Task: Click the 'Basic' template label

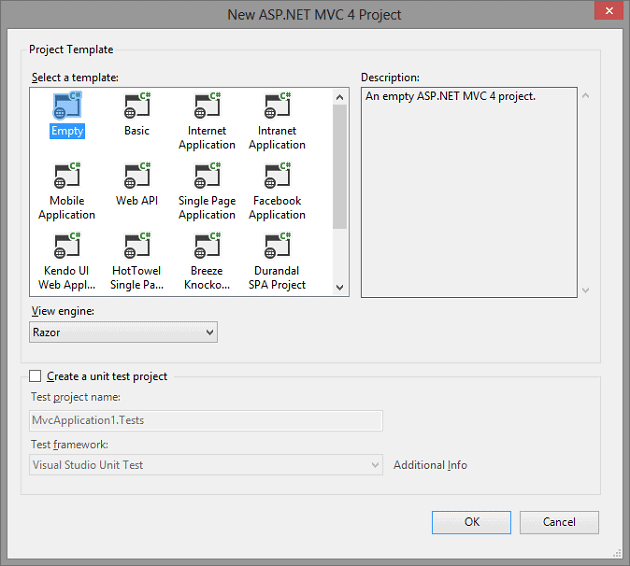Action: click(x=137, y=131)
